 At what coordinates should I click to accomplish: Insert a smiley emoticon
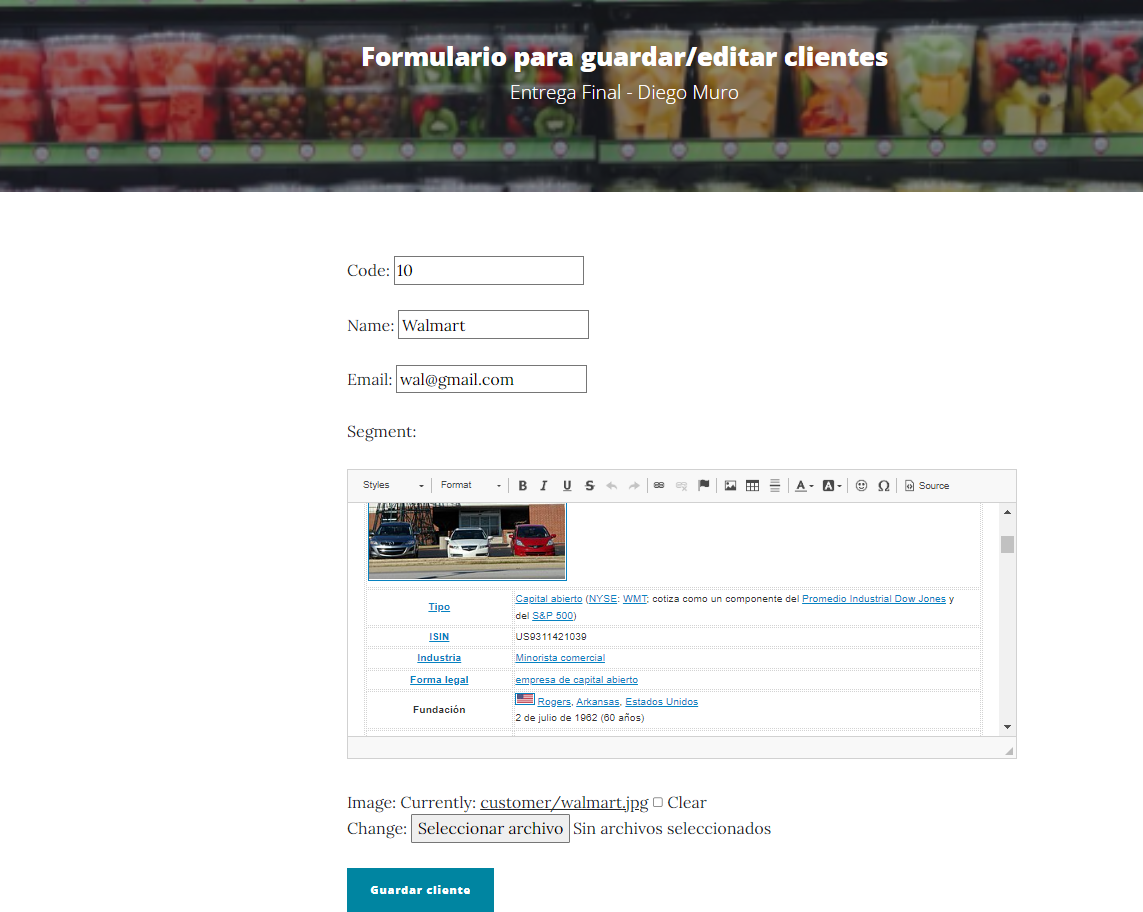861,485
